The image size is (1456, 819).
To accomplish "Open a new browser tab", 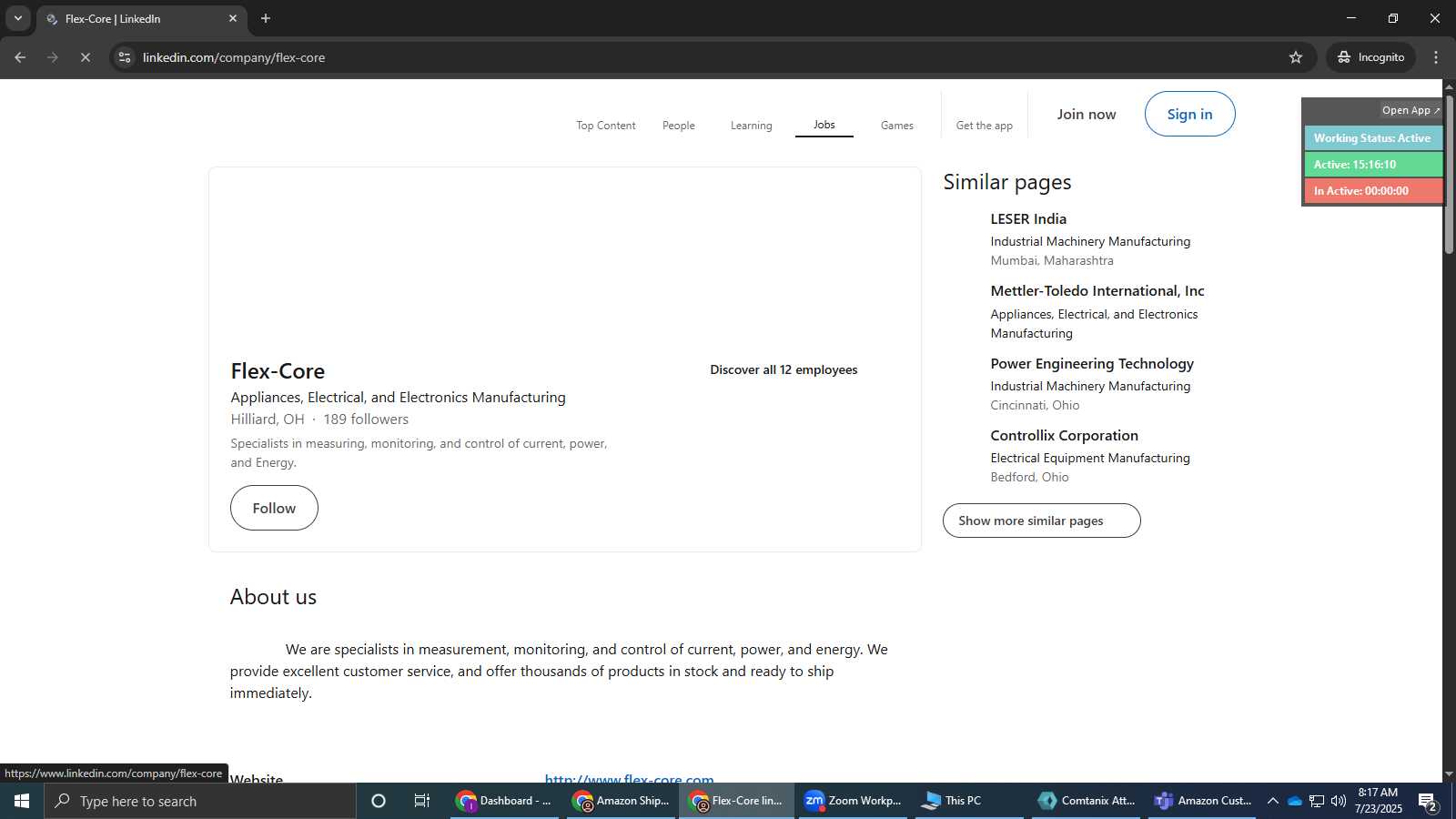I will pyautogui.click(x=266, y=18).
